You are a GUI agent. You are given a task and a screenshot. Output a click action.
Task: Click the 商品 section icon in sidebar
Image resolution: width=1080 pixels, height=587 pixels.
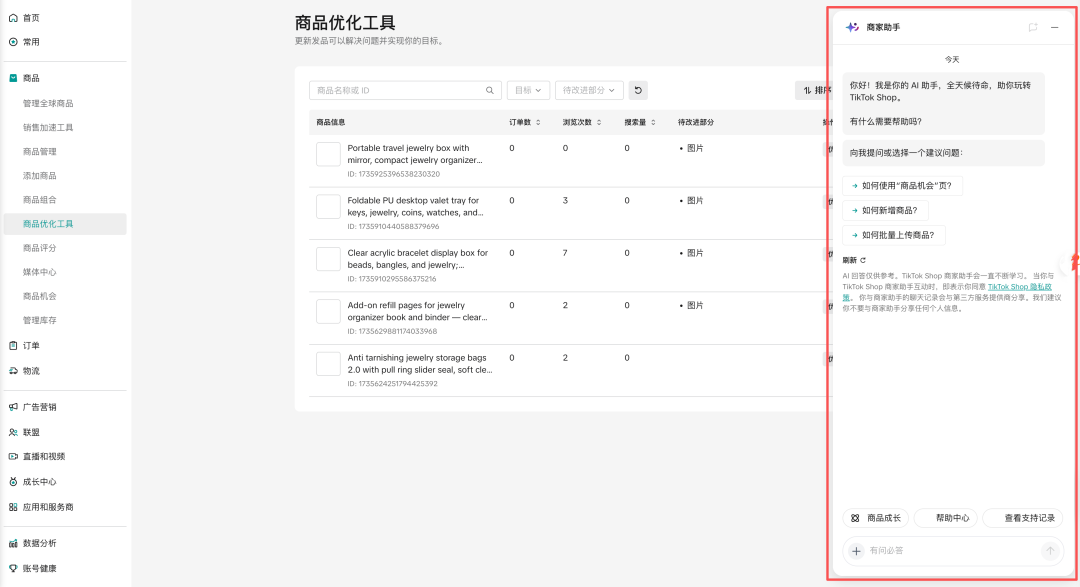13,78
